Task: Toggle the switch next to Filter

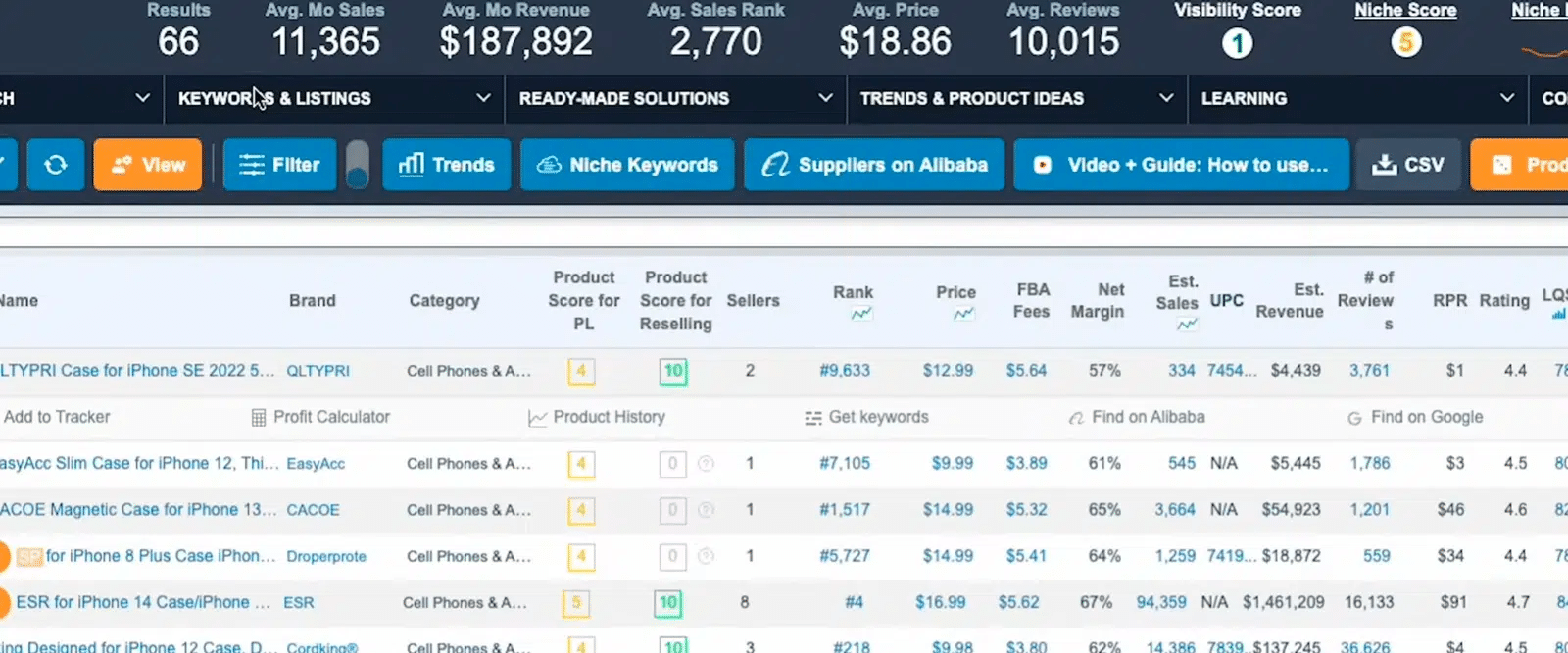Action: pyautogui.click(x=358, y=165)
